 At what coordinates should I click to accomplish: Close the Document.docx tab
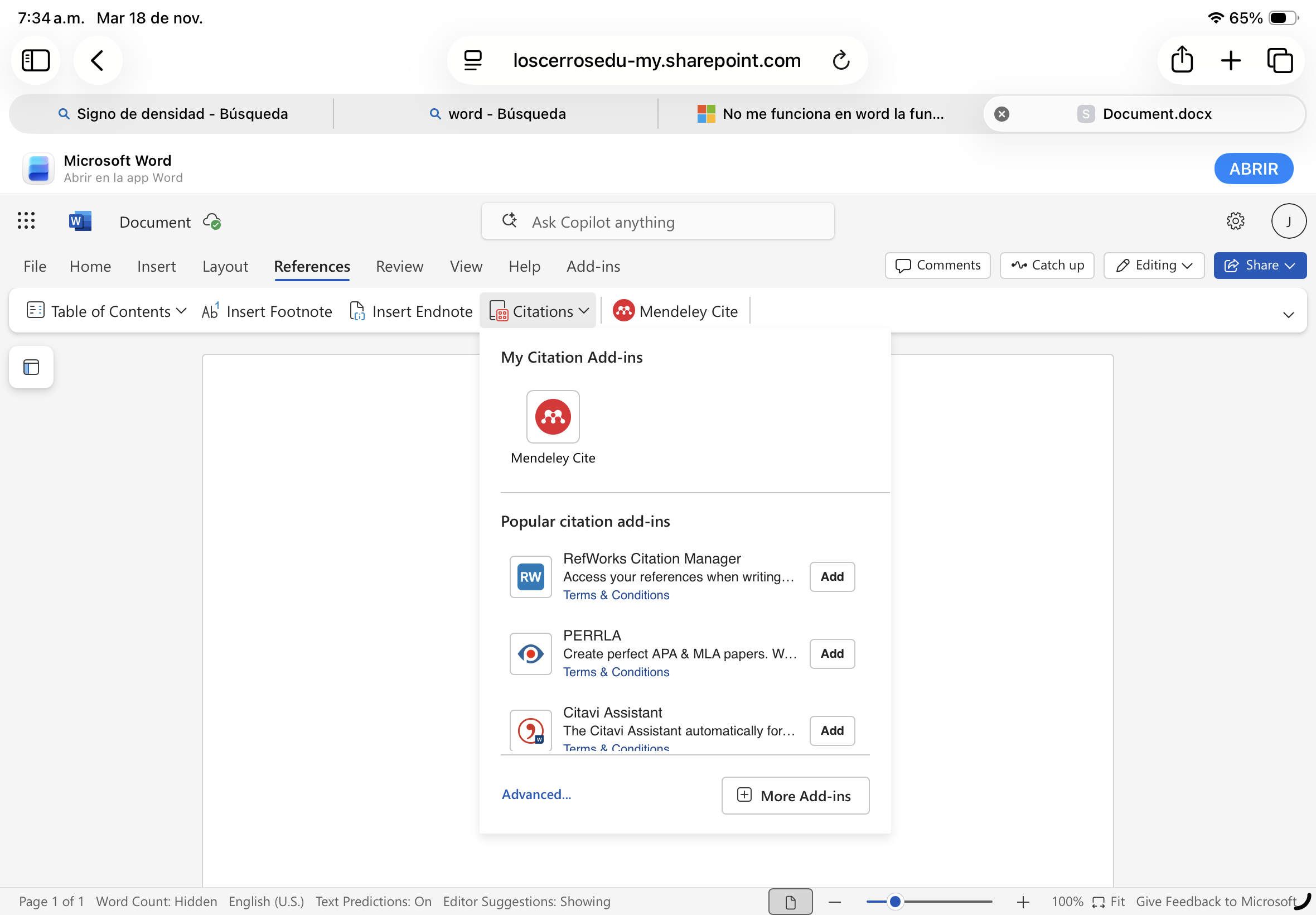coord(1001,114)
